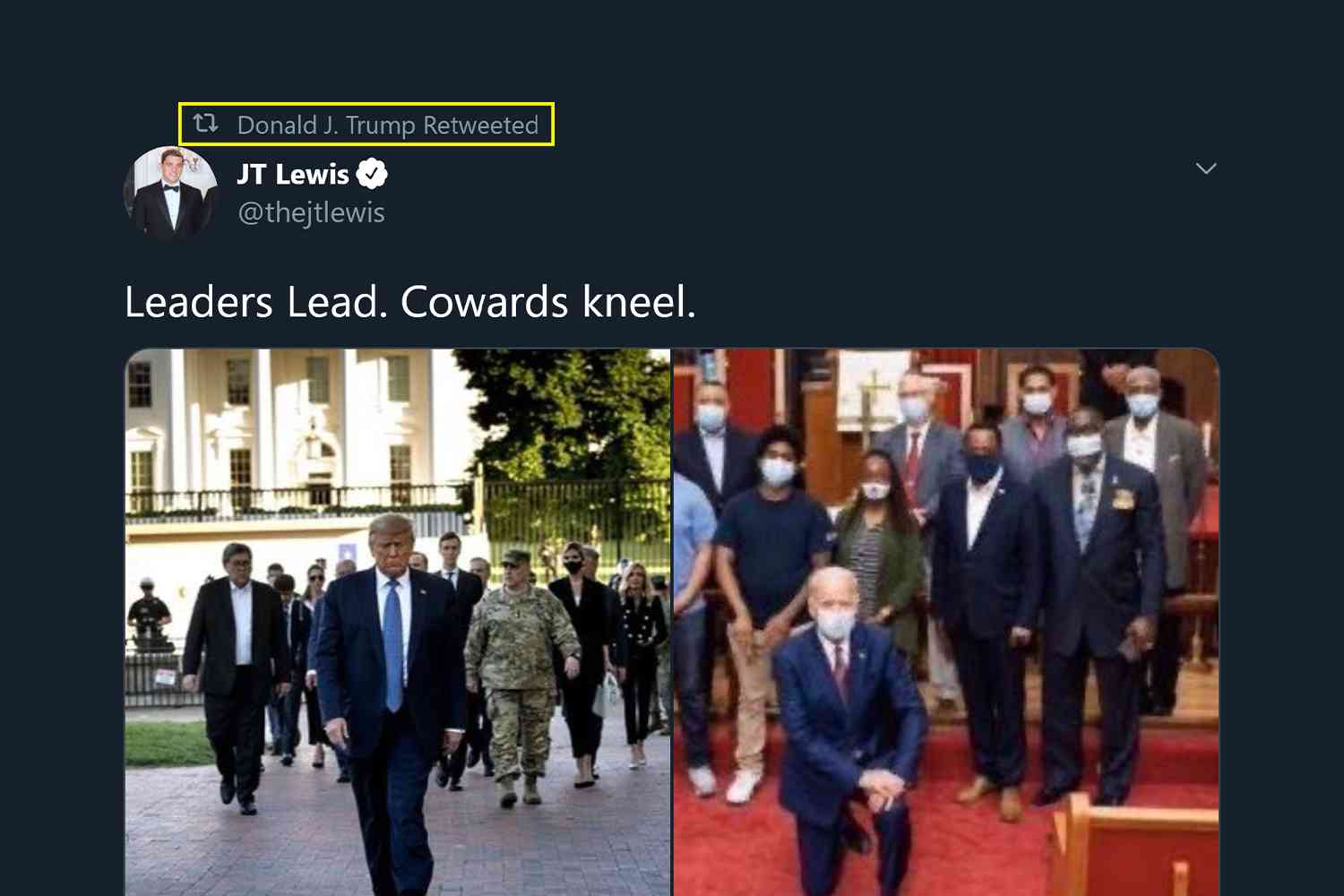Open the left photo of people walking
Viewport: 1344px width, 896px height.
(x=398, y=622)
